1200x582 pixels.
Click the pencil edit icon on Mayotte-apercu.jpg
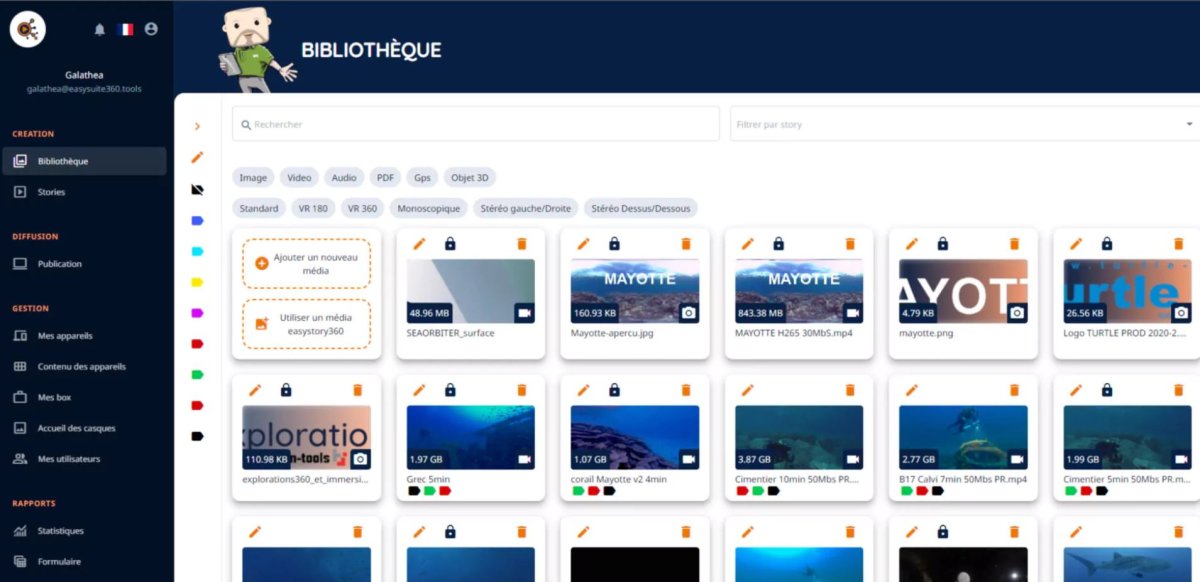583,244
